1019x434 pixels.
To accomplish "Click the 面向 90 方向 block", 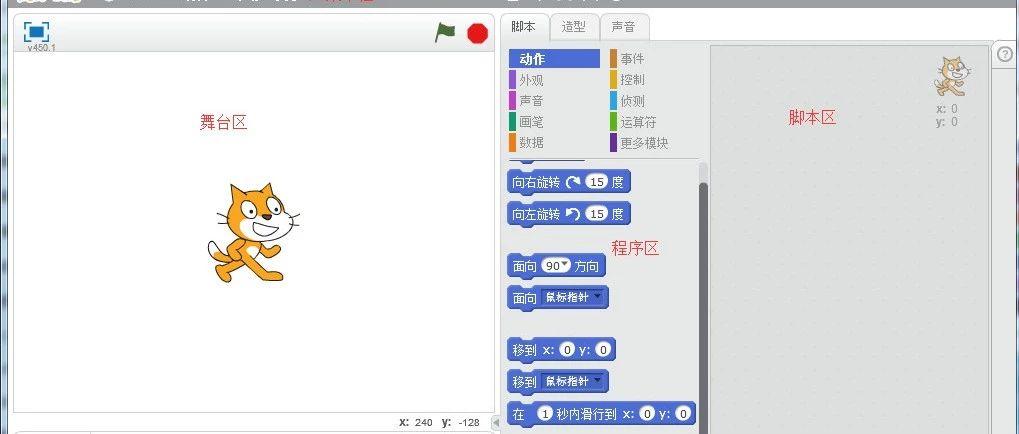I will click(x=556, y=266).
